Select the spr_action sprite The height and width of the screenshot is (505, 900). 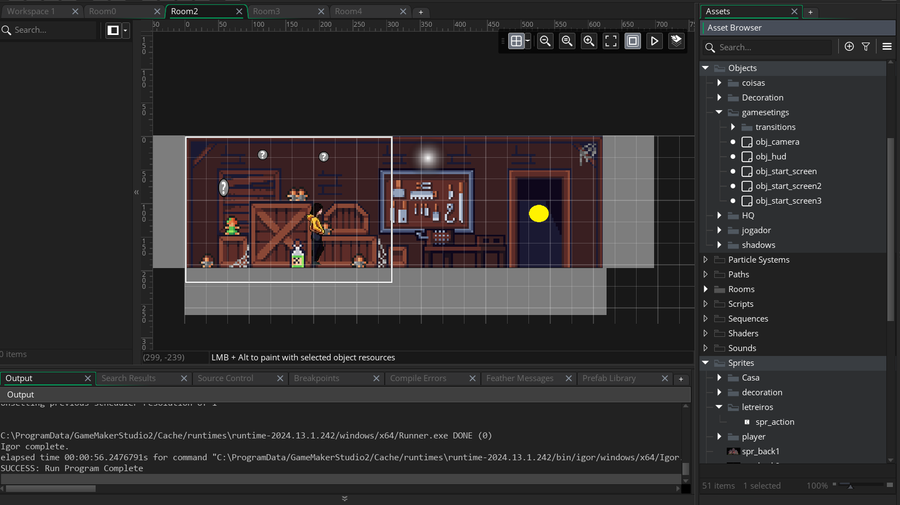point(774,422)
